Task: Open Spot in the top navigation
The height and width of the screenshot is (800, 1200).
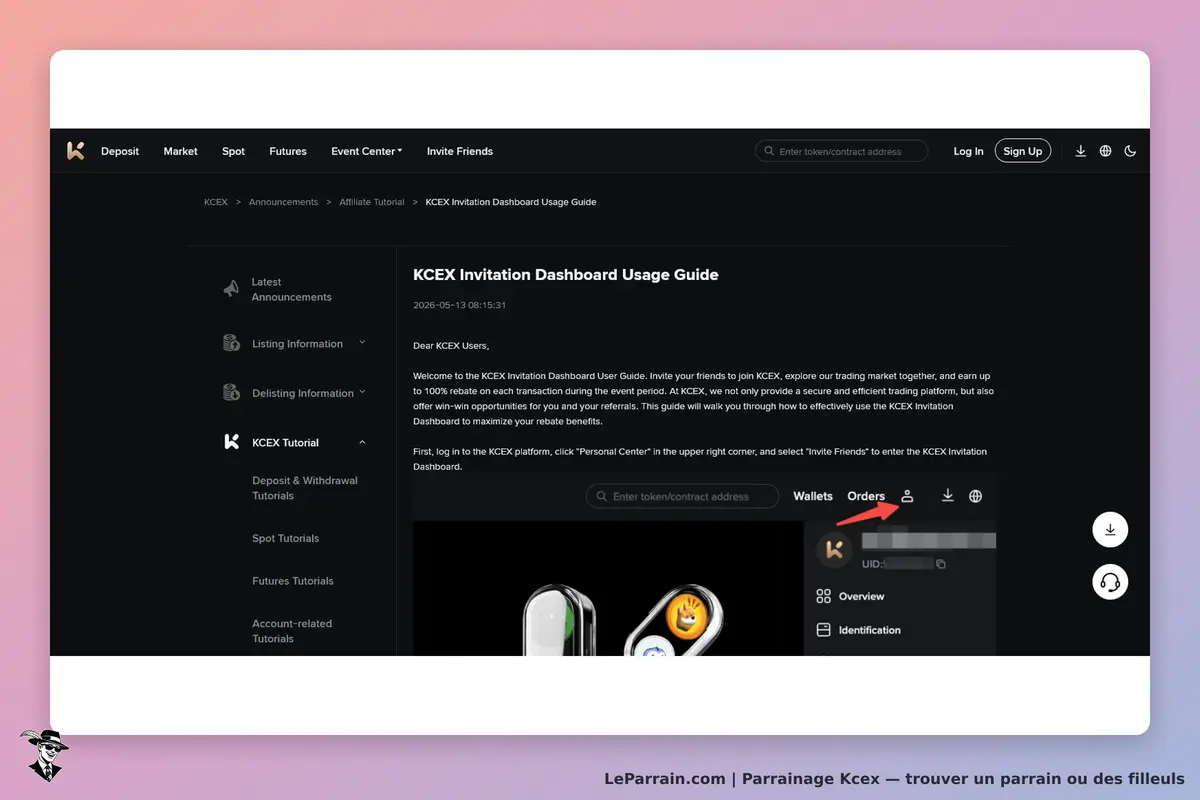Action: pyautogui.click(x=233, y=151)
